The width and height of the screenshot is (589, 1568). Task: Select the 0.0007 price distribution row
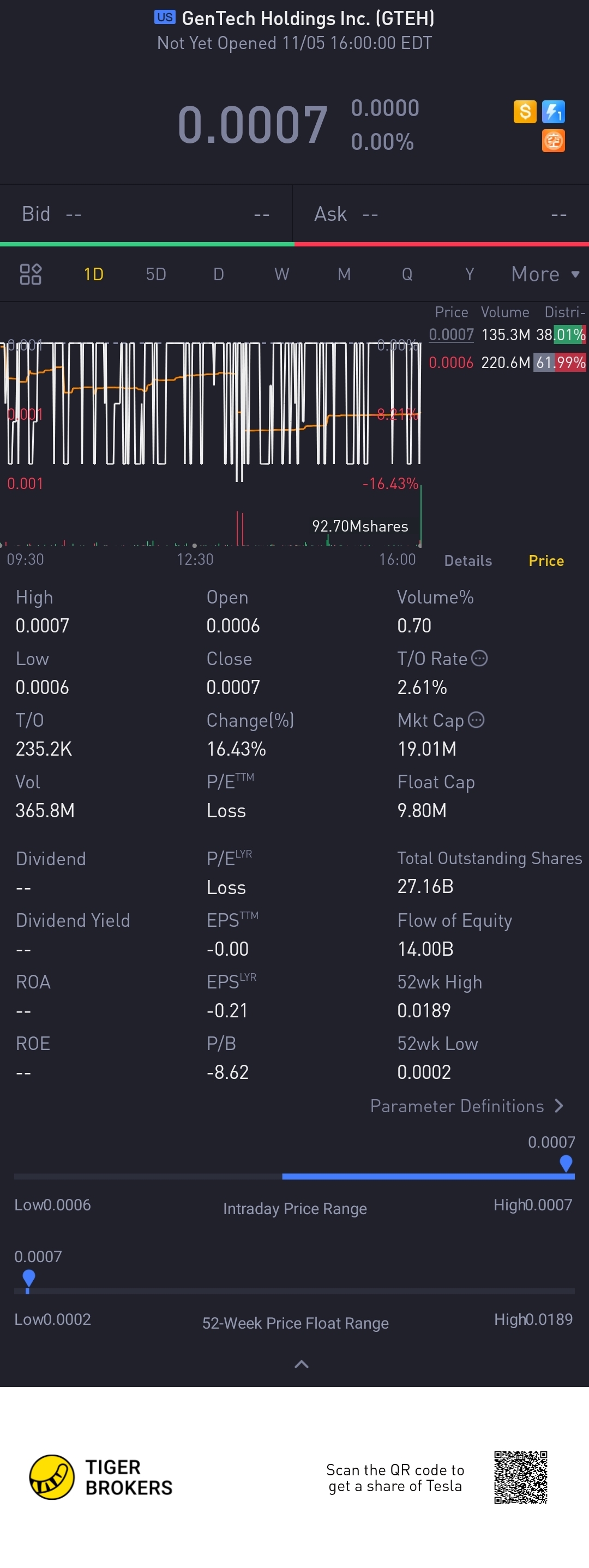click(507, 335)
